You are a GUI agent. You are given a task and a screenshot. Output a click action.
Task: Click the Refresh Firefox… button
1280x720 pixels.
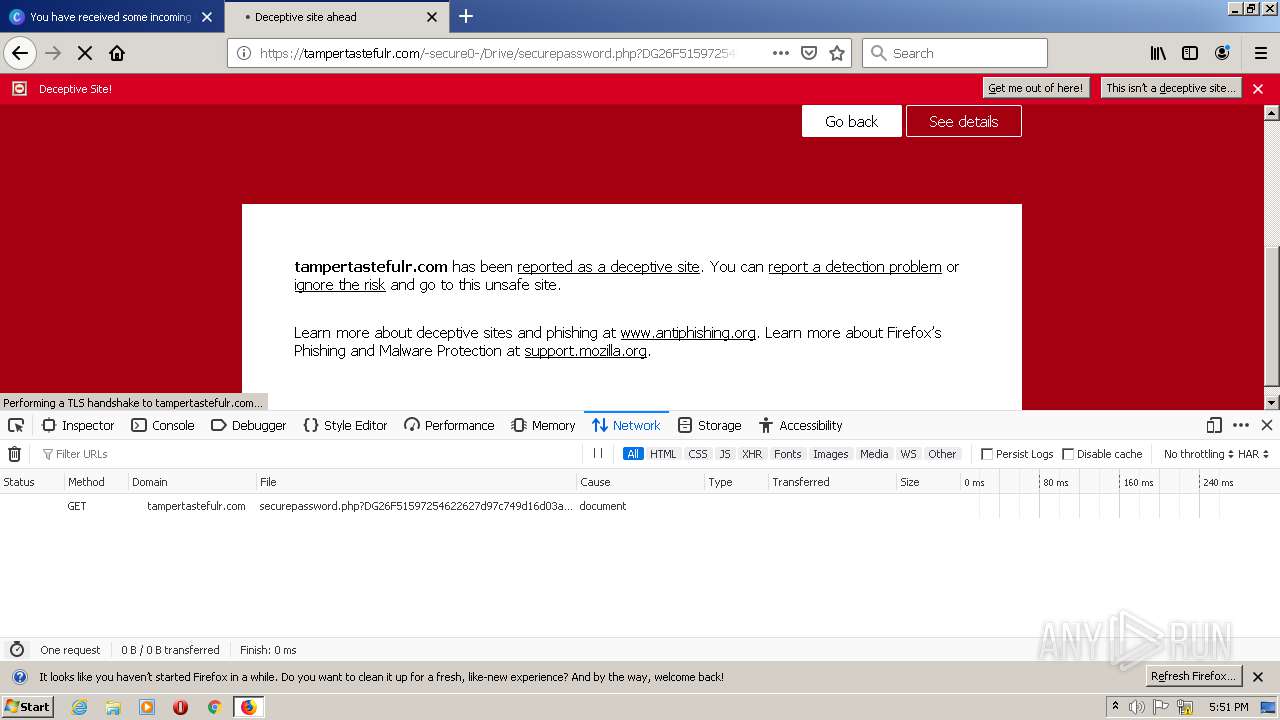1194,676
